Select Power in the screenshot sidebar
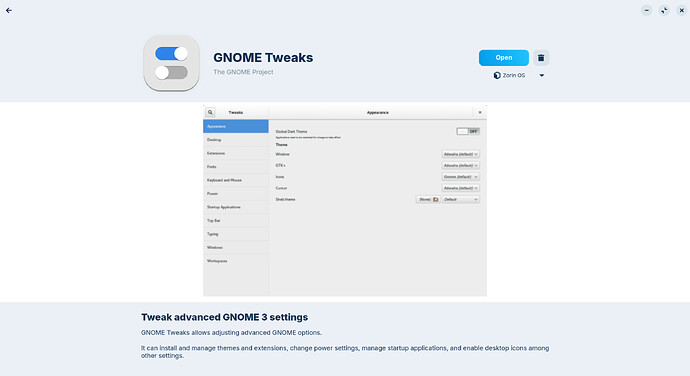690x376 pixels. point(236,194)
